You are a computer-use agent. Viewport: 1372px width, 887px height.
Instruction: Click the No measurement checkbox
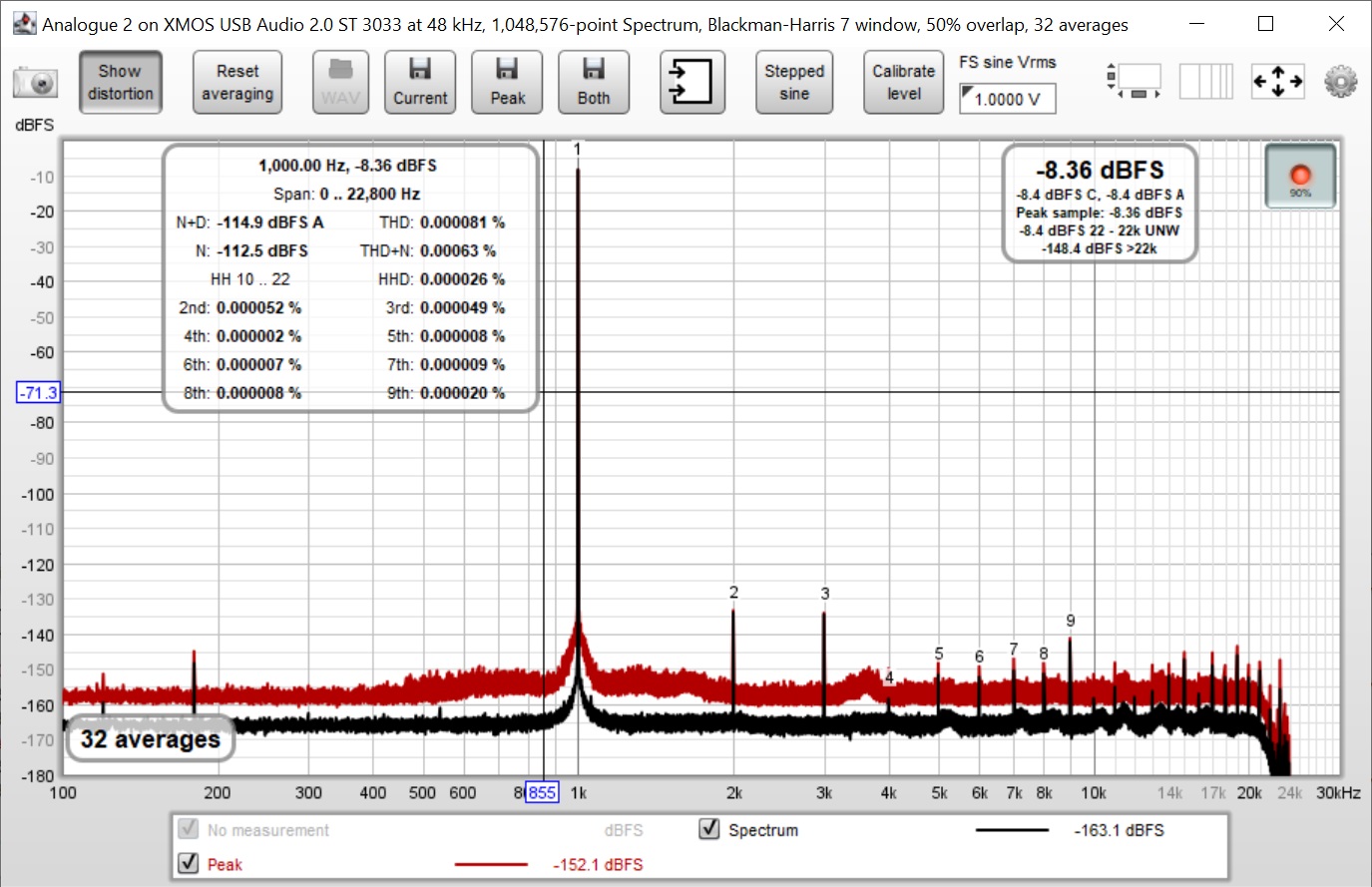[x=188, y=829]
